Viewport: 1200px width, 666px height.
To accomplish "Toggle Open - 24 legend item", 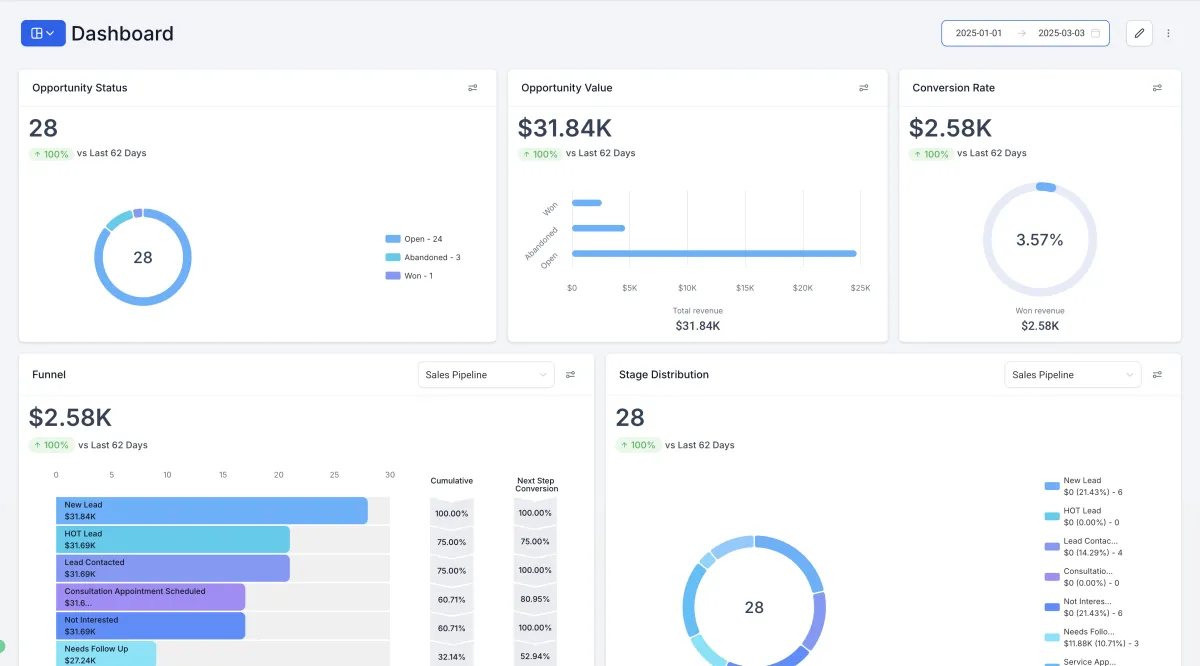I will 414,239.
